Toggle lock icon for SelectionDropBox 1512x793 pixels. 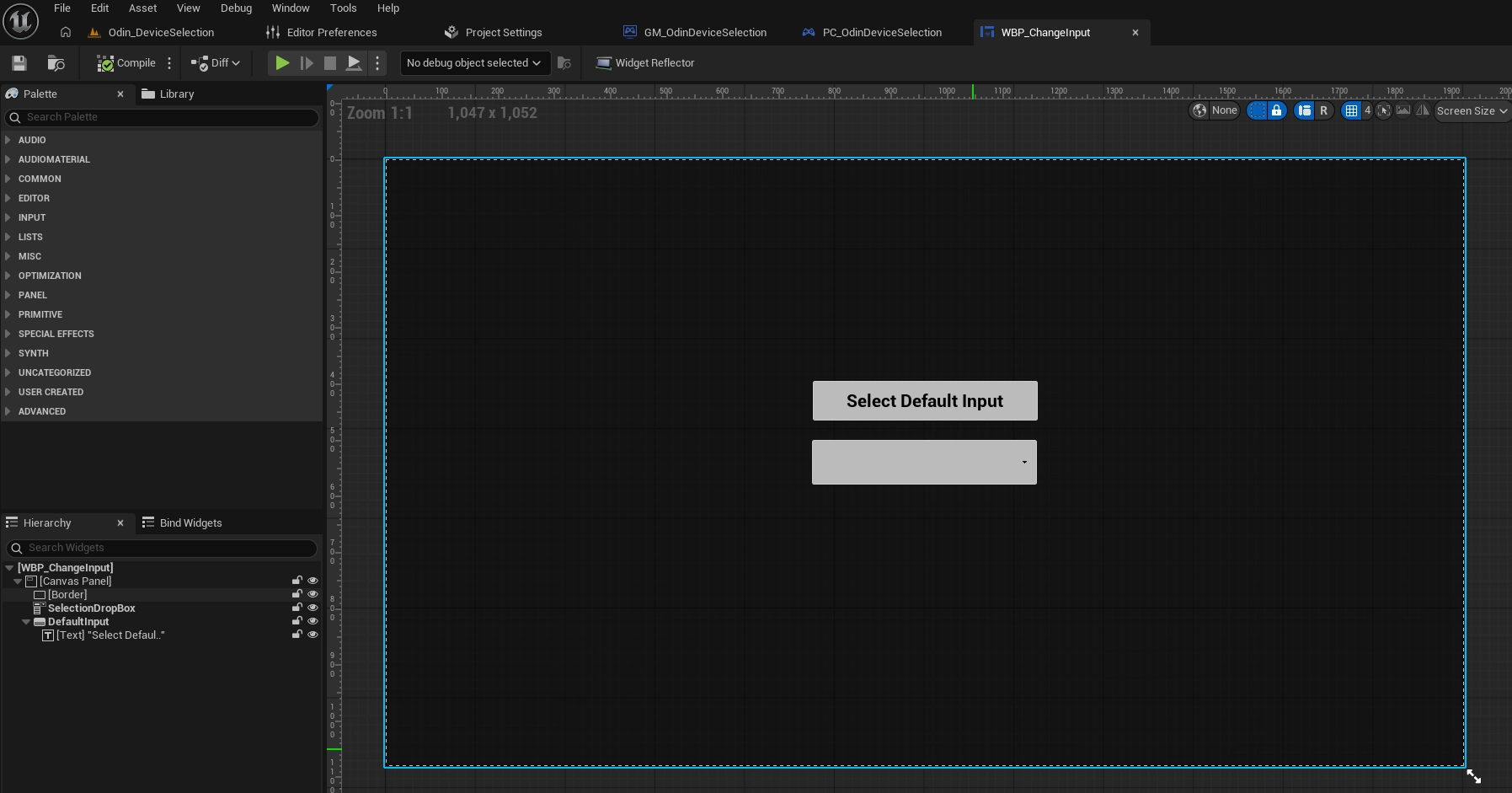pos(297,608)
